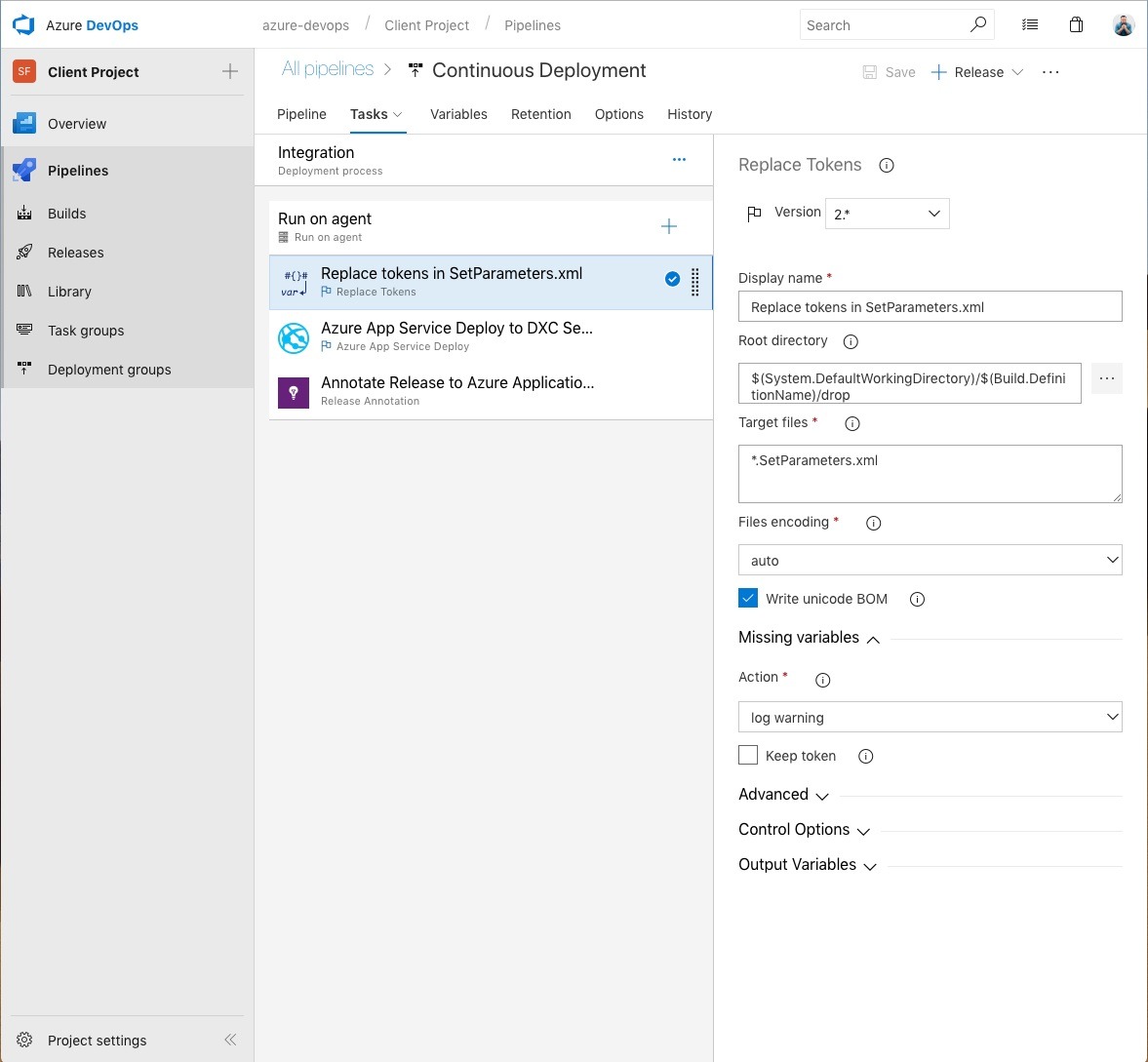The height and width of the screenshot is (1062, 1148).
Task: Uncheck Write unicode BOM checkbox
Action: [x=747, y=598]
